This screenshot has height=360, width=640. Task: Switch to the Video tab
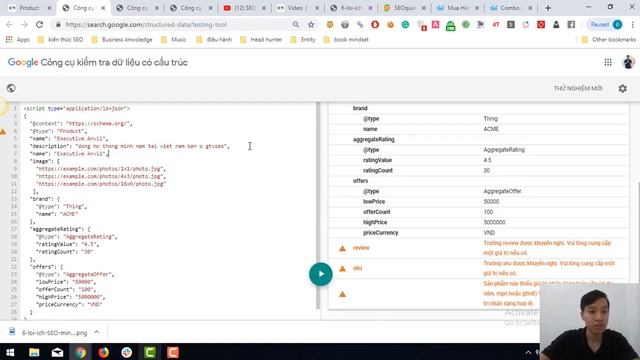point(298,8)
